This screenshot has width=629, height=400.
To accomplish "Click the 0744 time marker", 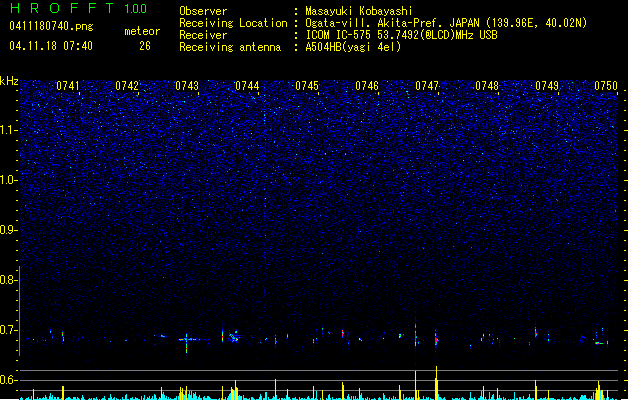I will pyautogui.click(x=247, y=86).
